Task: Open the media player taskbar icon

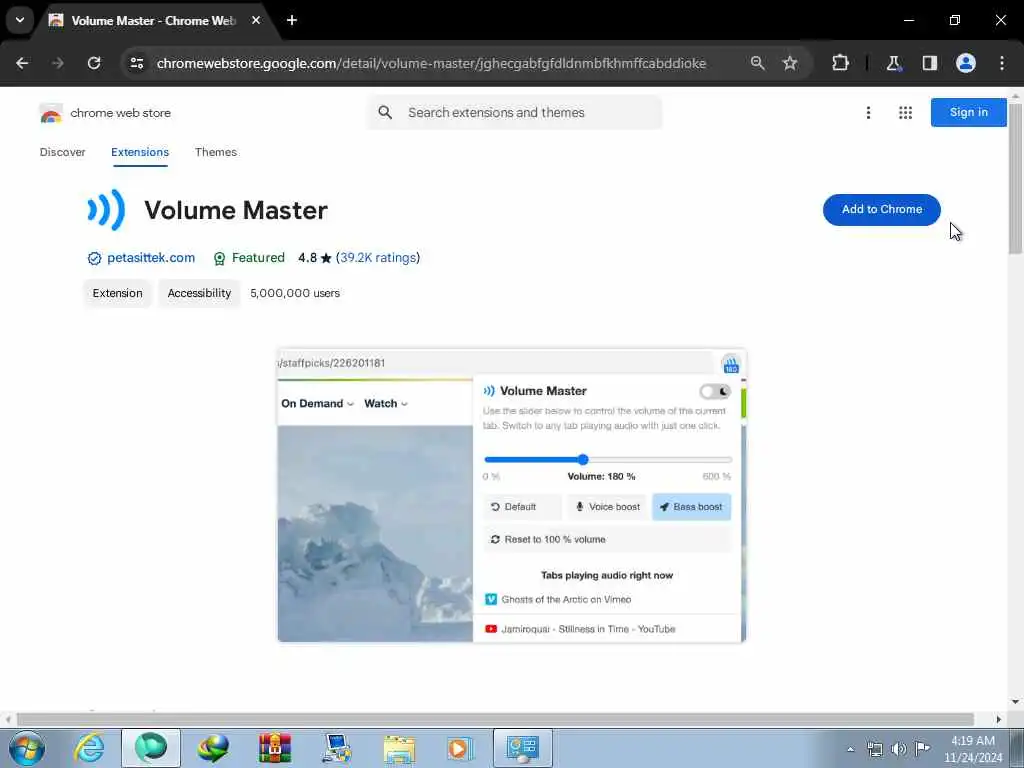Action: click(x=460, y=748)
